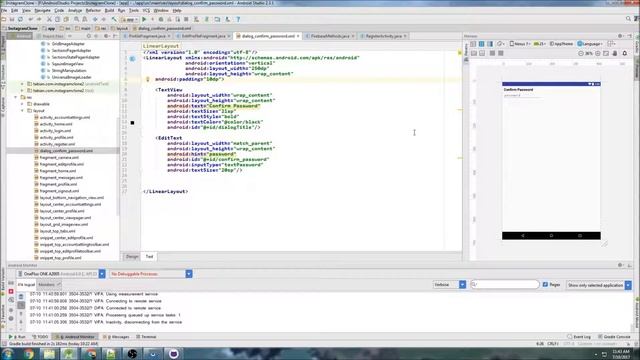
Task: Click the Cut scissors icon in toolbar
Action: point(49,19)
